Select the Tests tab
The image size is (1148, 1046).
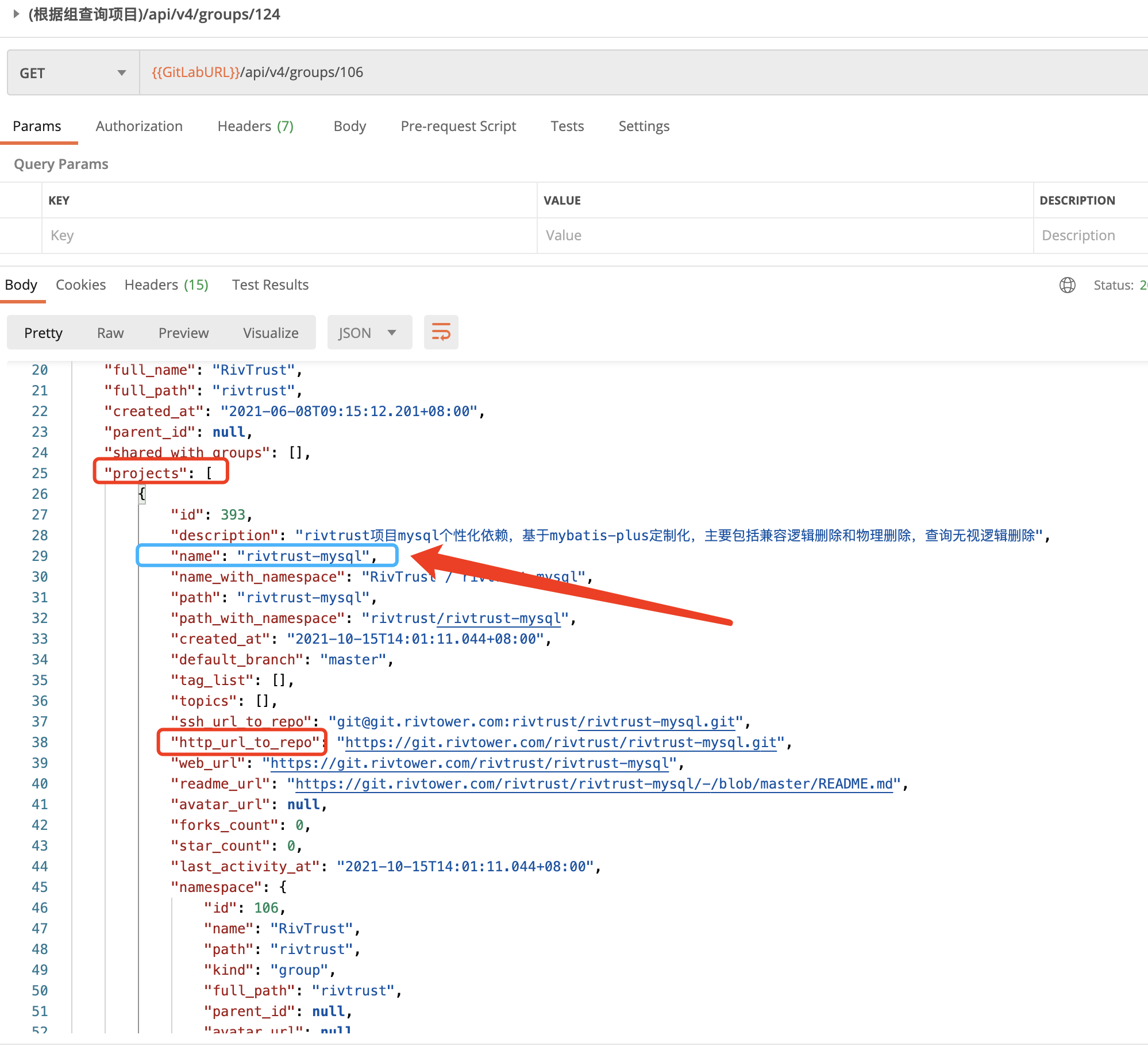pos(567,126)
